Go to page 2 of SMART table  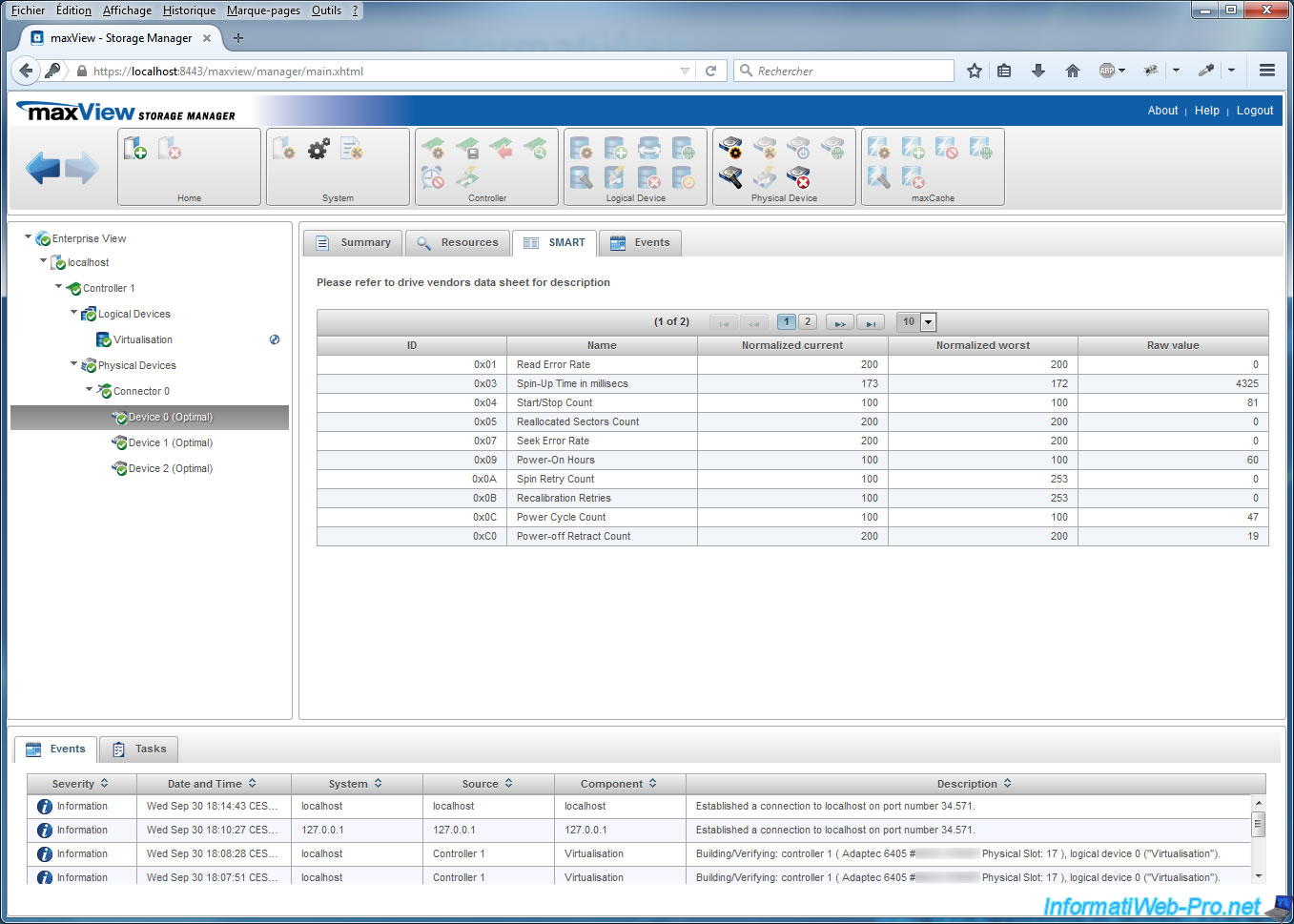pyautogui.click(x=807, y=322)
